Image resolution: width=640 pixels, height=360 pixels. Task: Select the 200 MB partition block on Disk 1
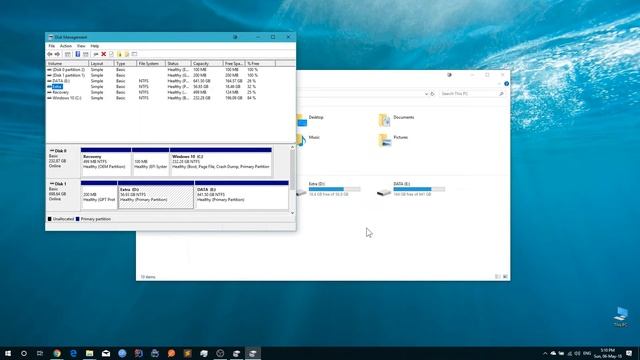pos(99,195)
